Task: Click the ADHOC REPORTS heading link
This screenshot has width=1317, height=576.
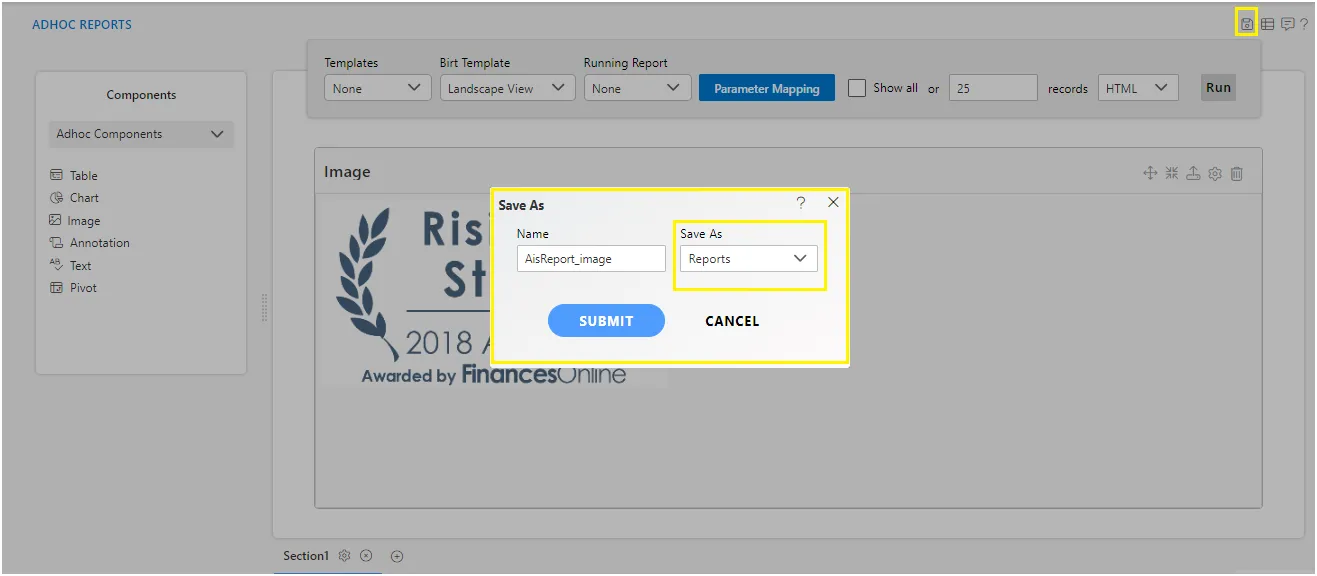Action: 82,25
